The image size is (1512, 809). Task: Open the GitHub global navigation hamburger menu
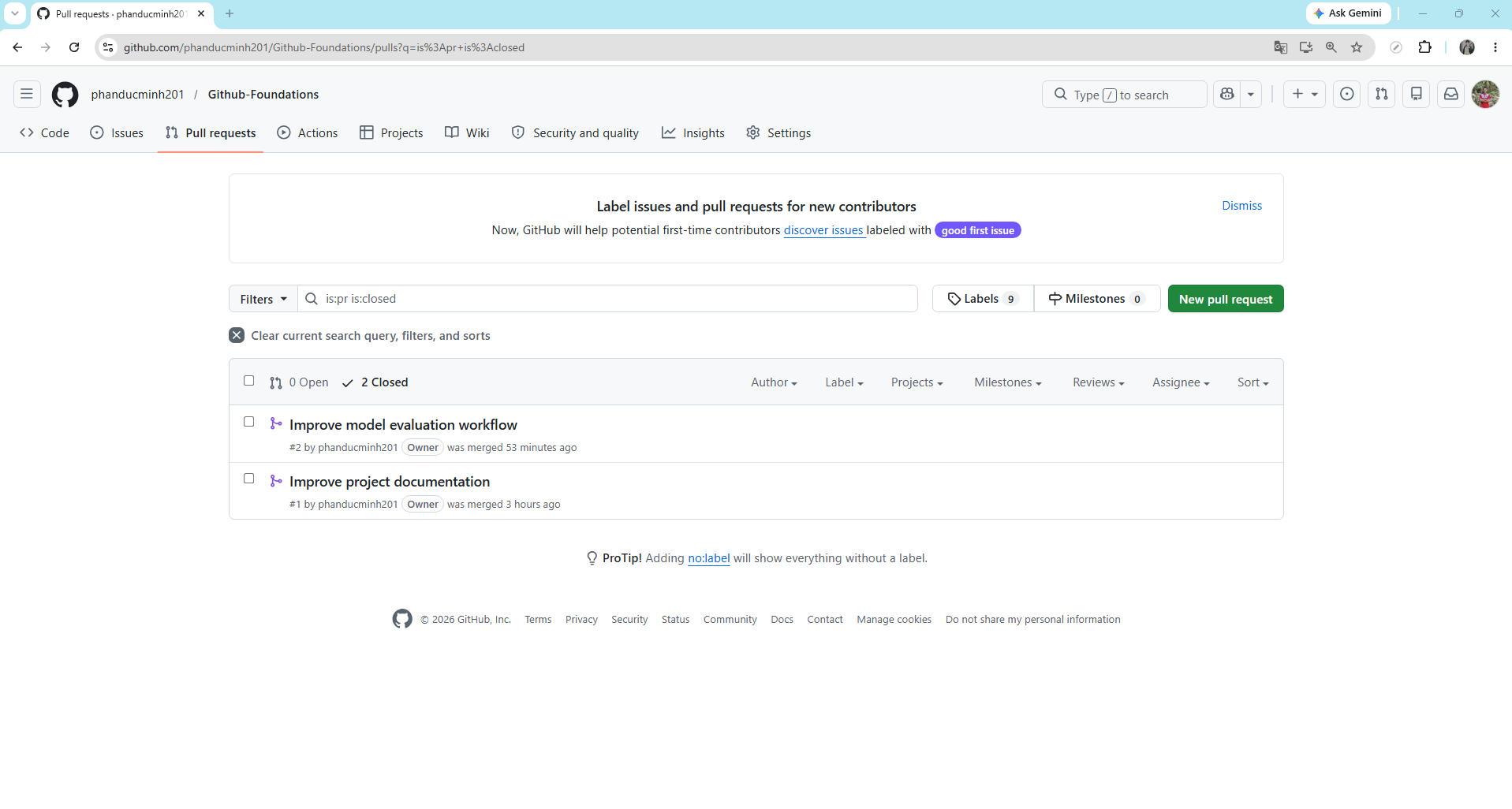pyautogui.click(x=27, y=95)
